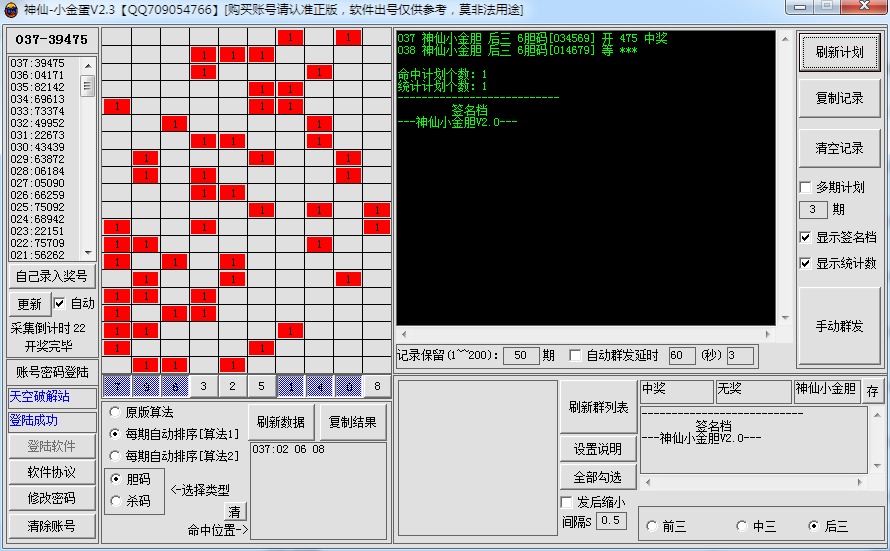
Task: Click the shaded digit 7 cell
Action: click(x=117, y=387)
